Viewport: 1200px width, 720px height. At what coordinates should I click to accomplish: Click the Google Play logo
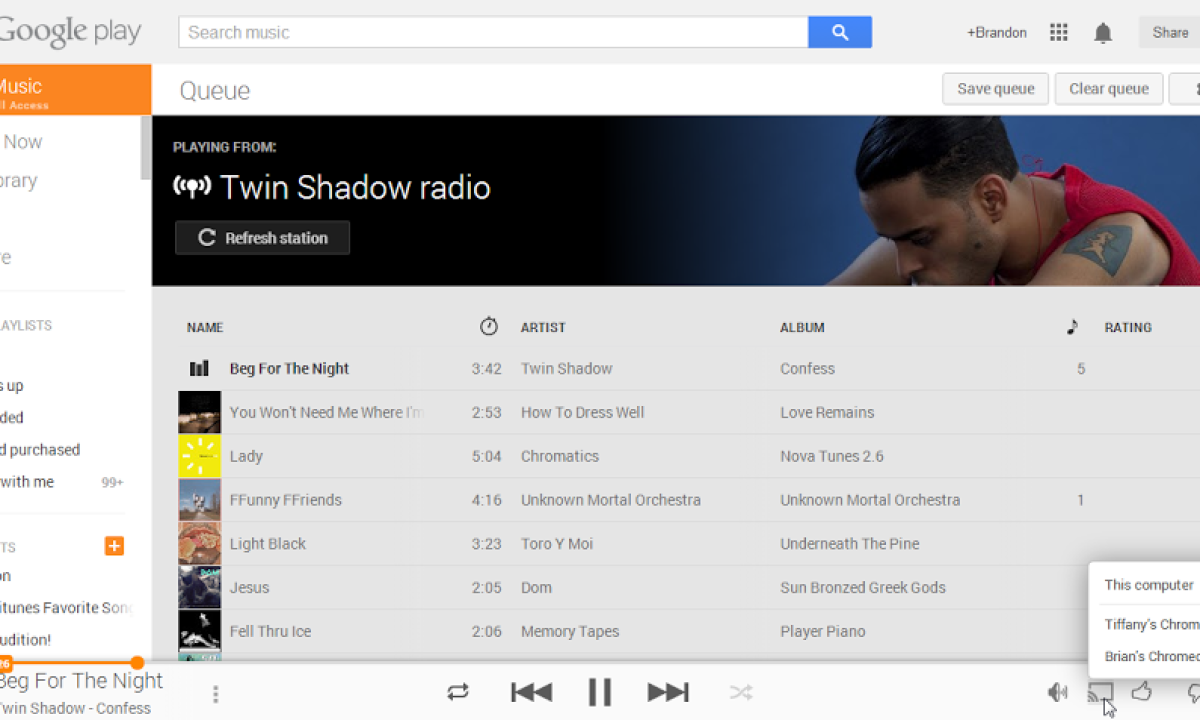(68, 32)
